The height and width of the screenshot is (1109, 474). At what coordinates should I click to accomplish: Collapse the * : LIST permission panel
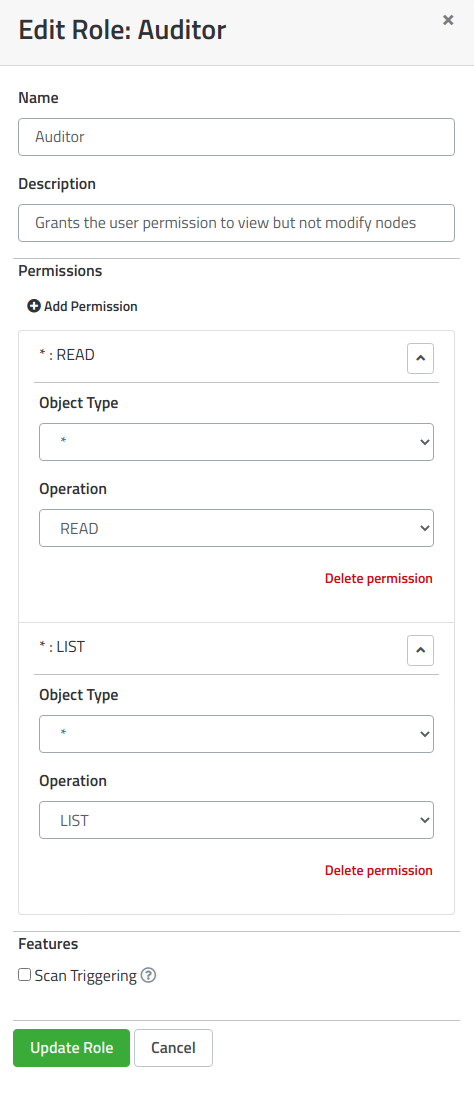pyautogui.click(x=420, y=651)
